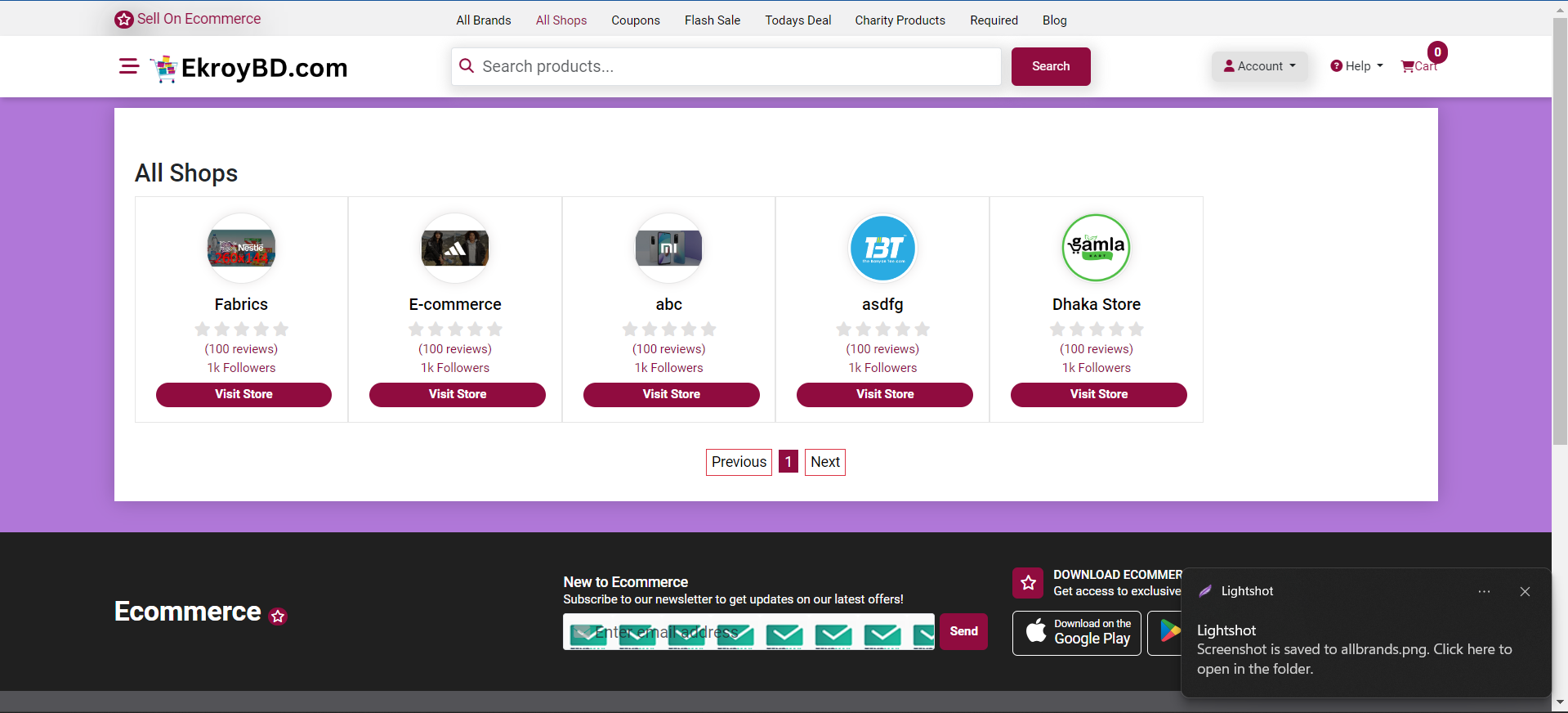Click the EkroyBD.com logo
1568x713 pixels.
click(x=250, y=68)
